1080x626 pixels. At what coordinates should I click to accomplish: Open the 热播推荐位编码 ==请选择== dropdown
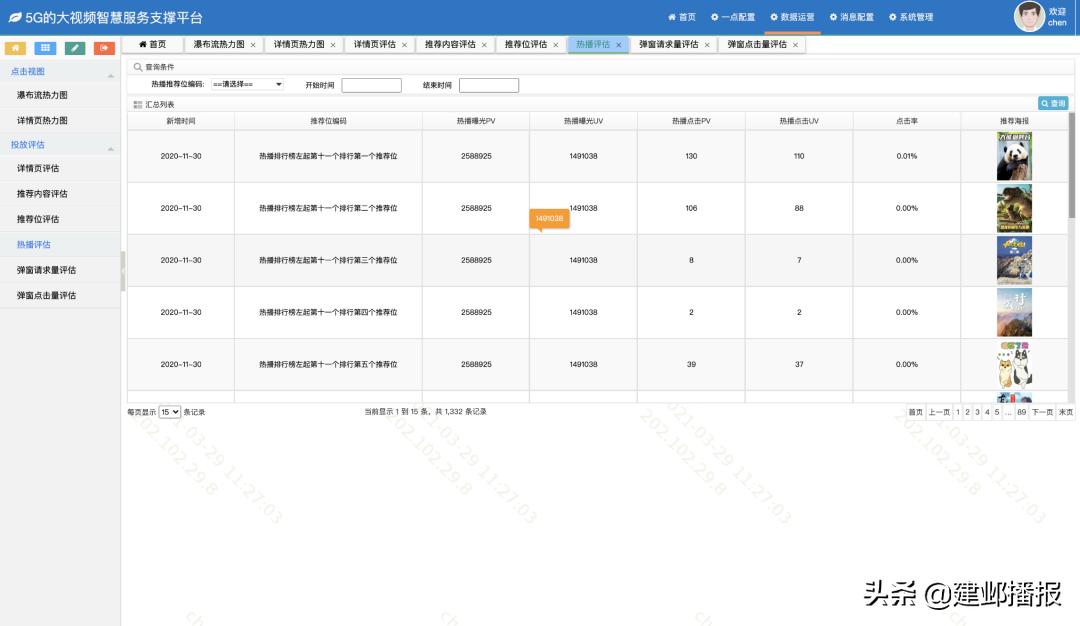[249, 84]
